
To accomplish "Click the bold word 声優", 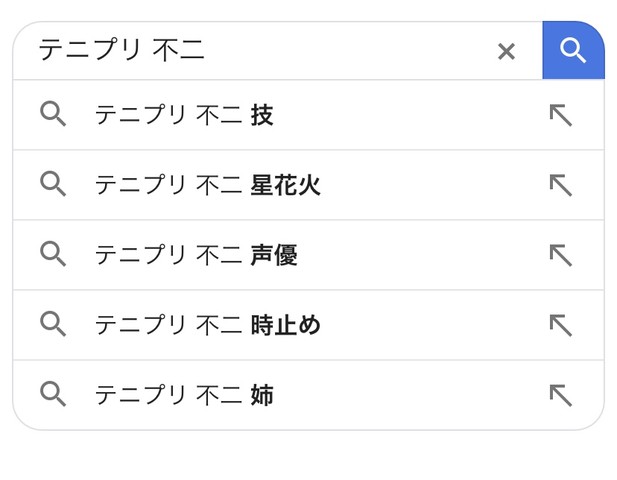I will 274,255.
